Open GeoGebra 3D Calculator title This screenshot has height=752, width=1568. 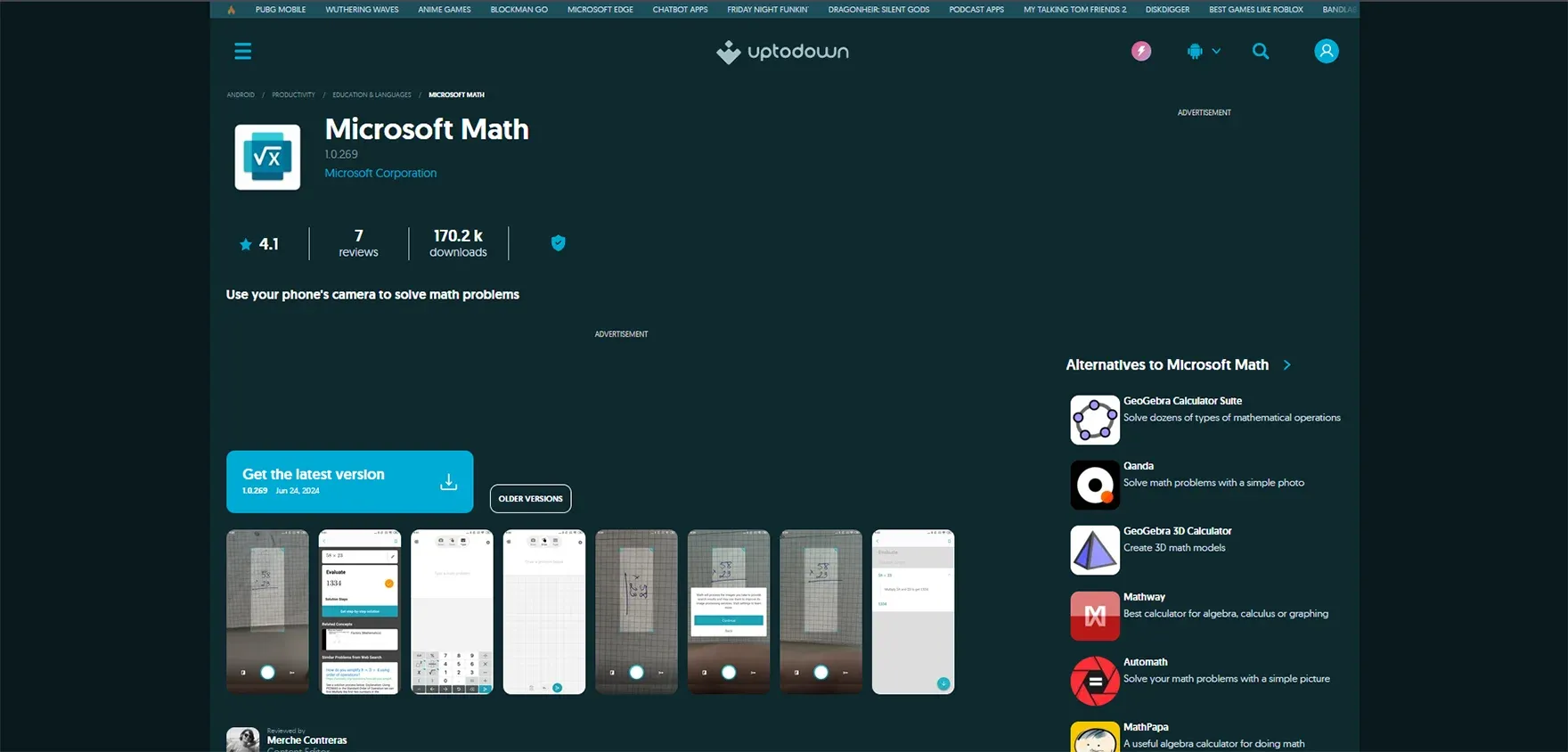1177,531
